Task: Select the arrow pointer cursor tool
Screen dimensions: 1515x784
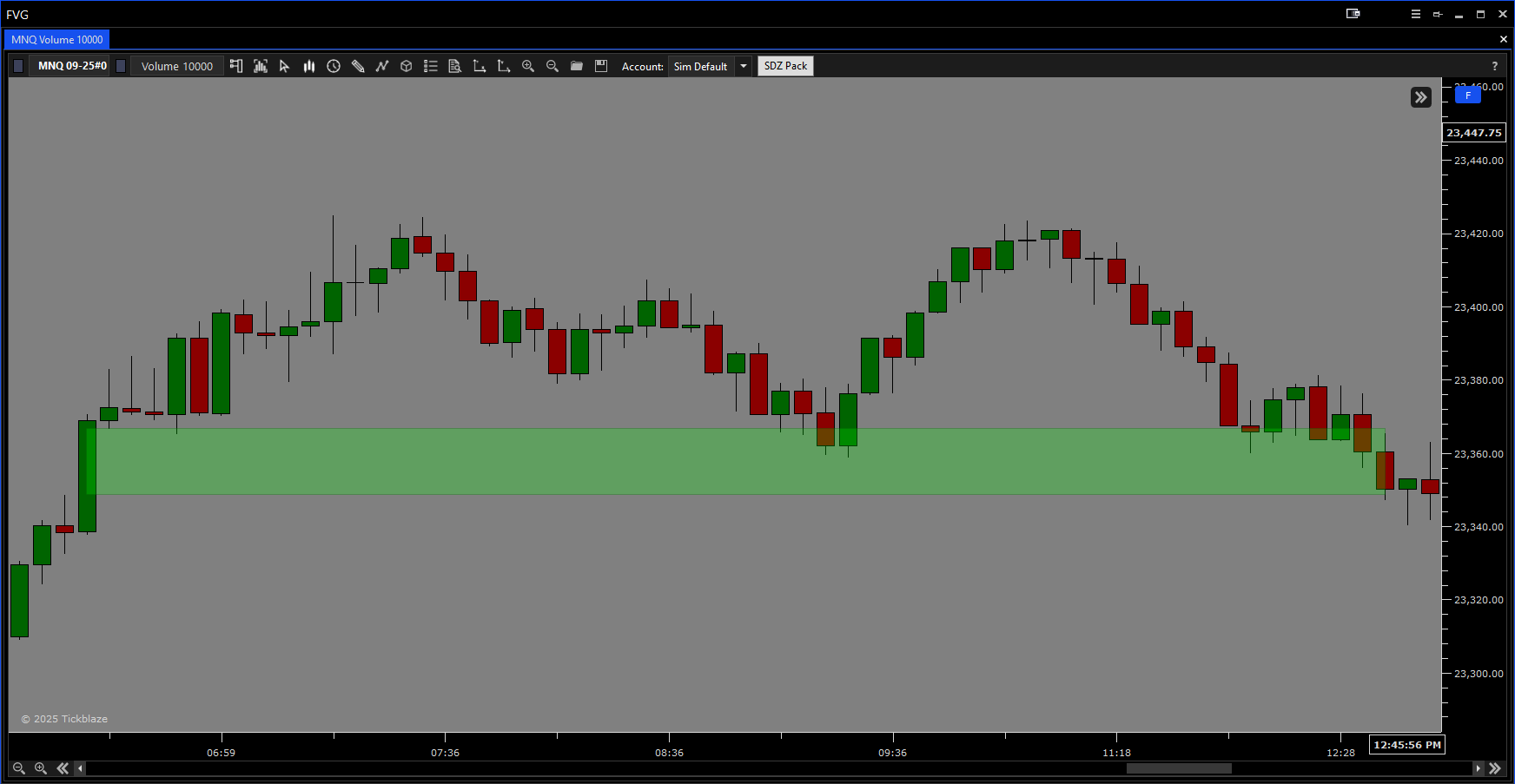Action: tap(284, 66)
